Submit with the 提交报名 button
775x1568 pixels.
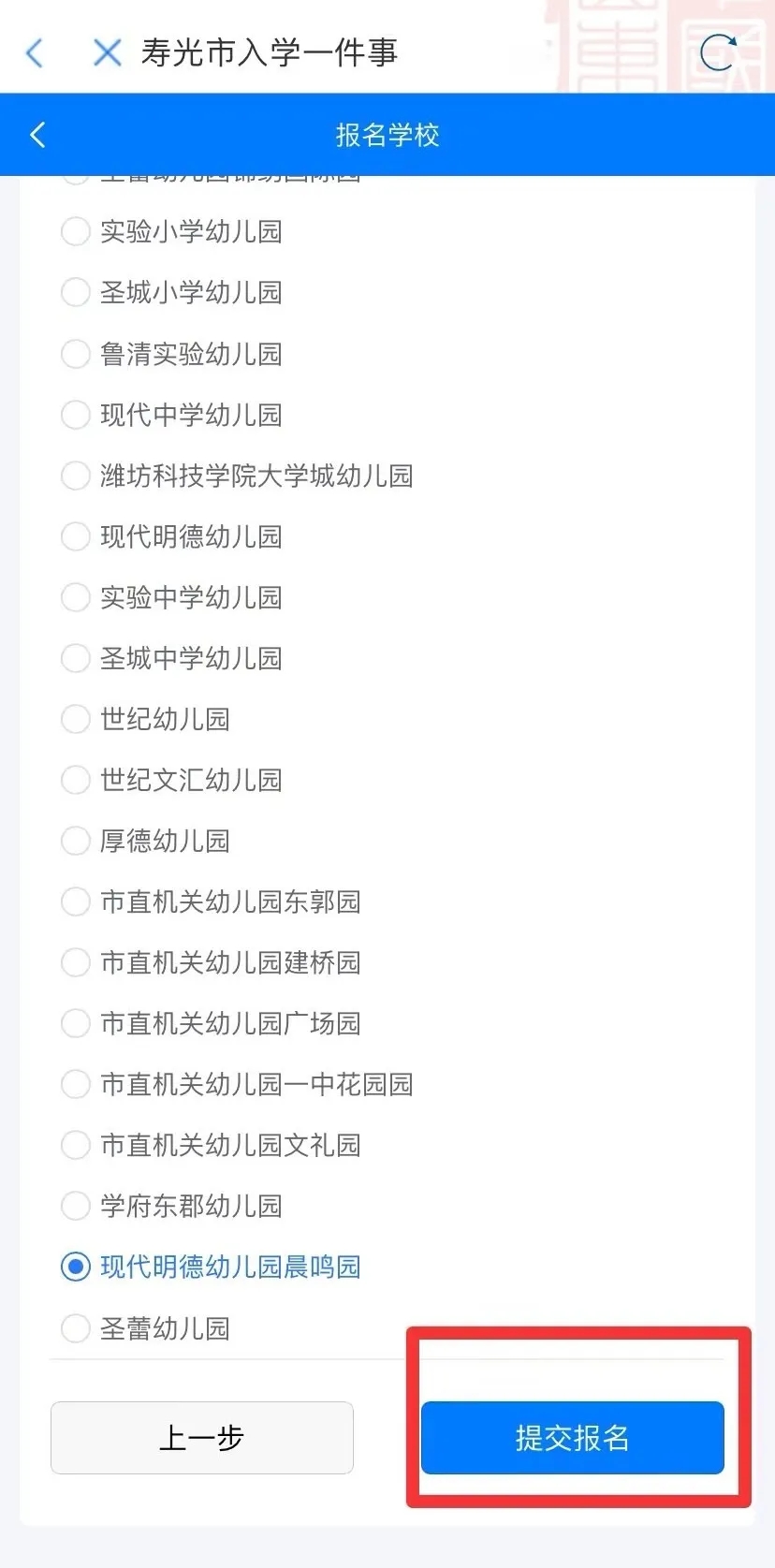click(x=572, y=1437)
